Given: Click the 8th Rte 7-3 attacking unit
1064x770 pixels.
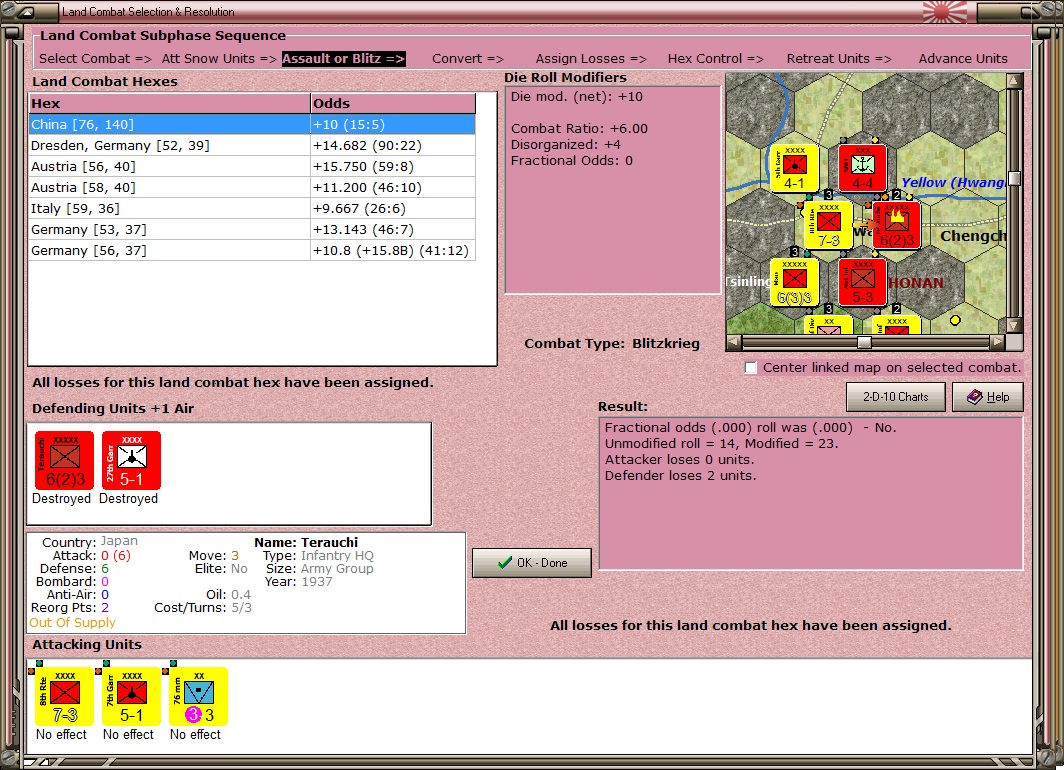Looking at the screenshot, I should click(x=64, y=696).
